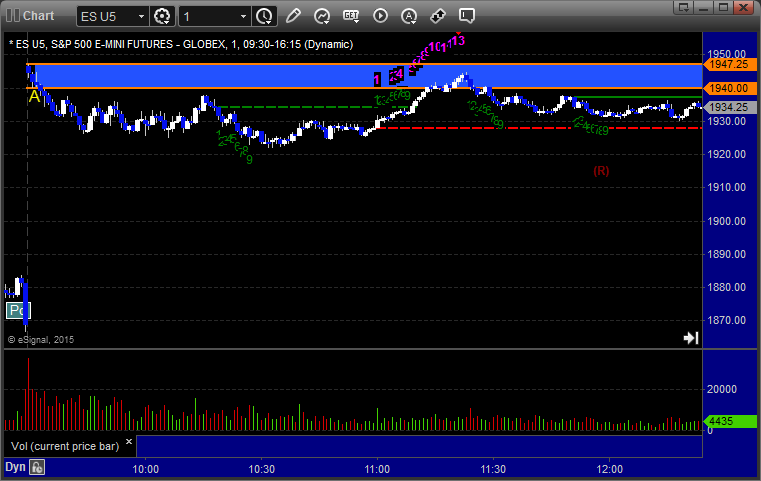Click the 1950.00 price axis label

coord(727,54)
